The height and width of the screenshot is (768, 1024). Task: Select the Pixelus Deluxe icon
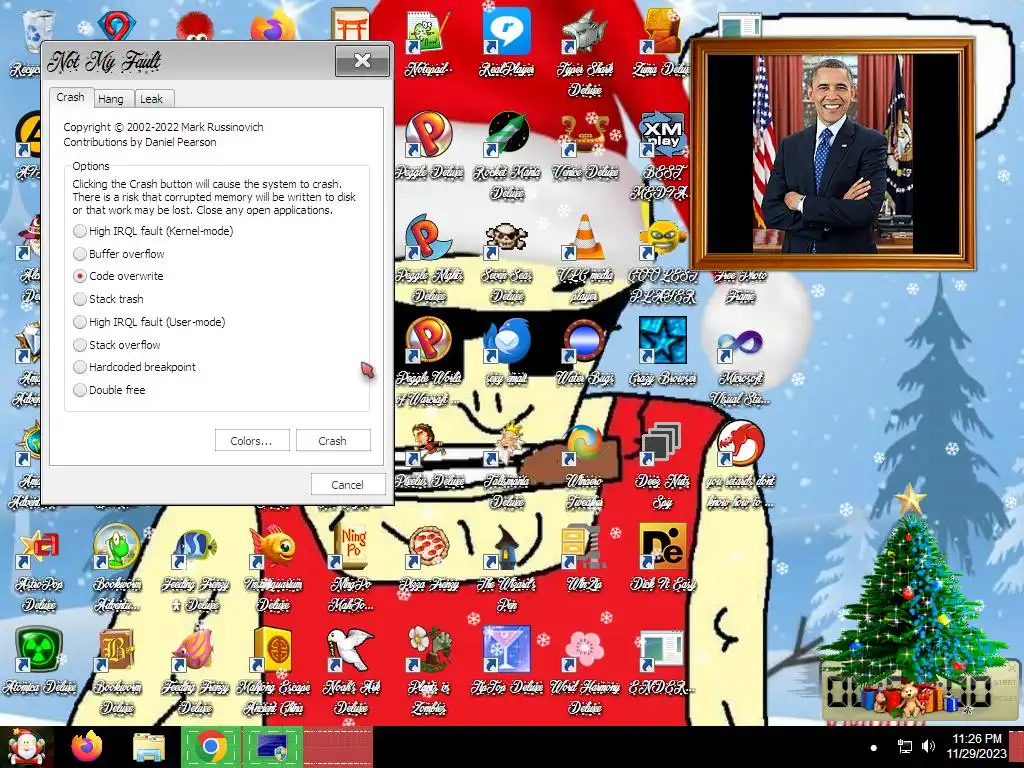click(x=429, y=456)
